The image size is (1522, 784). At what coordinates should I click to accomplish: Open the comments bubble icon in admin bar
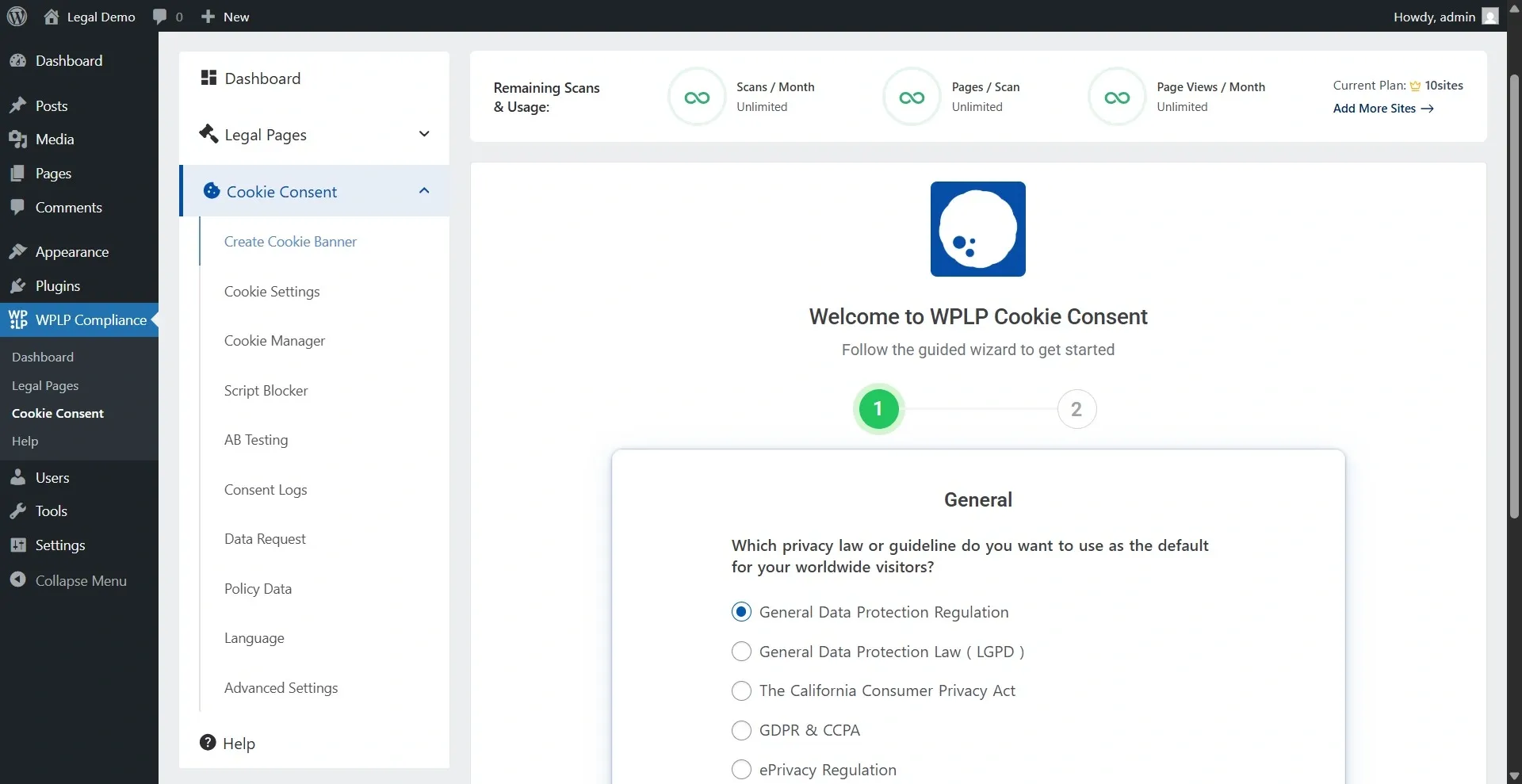pyautogui.click(x=159, y=17)
